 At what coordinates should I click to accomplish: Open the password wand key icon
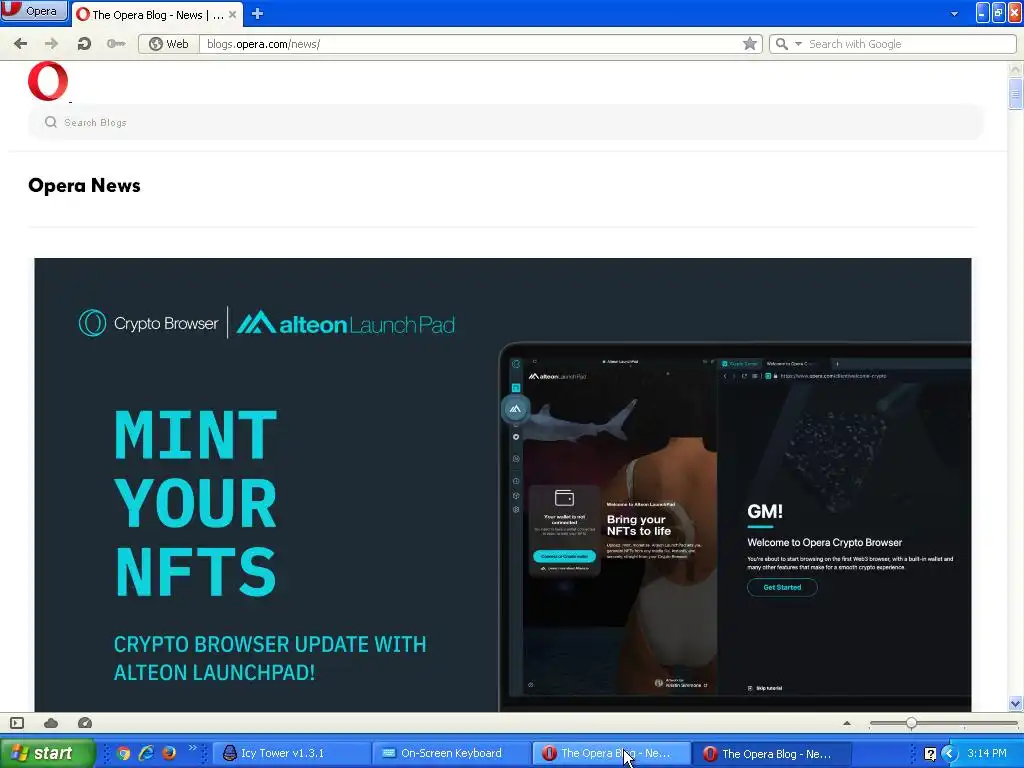coord(116,44)
